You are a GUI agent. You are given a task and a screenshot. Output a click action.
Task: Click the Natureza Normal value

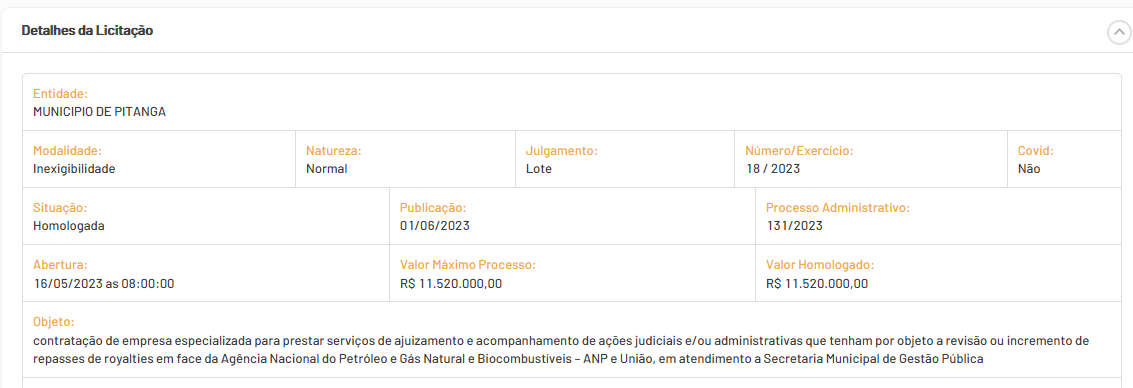pyautogui.click(x=327, y=169)
